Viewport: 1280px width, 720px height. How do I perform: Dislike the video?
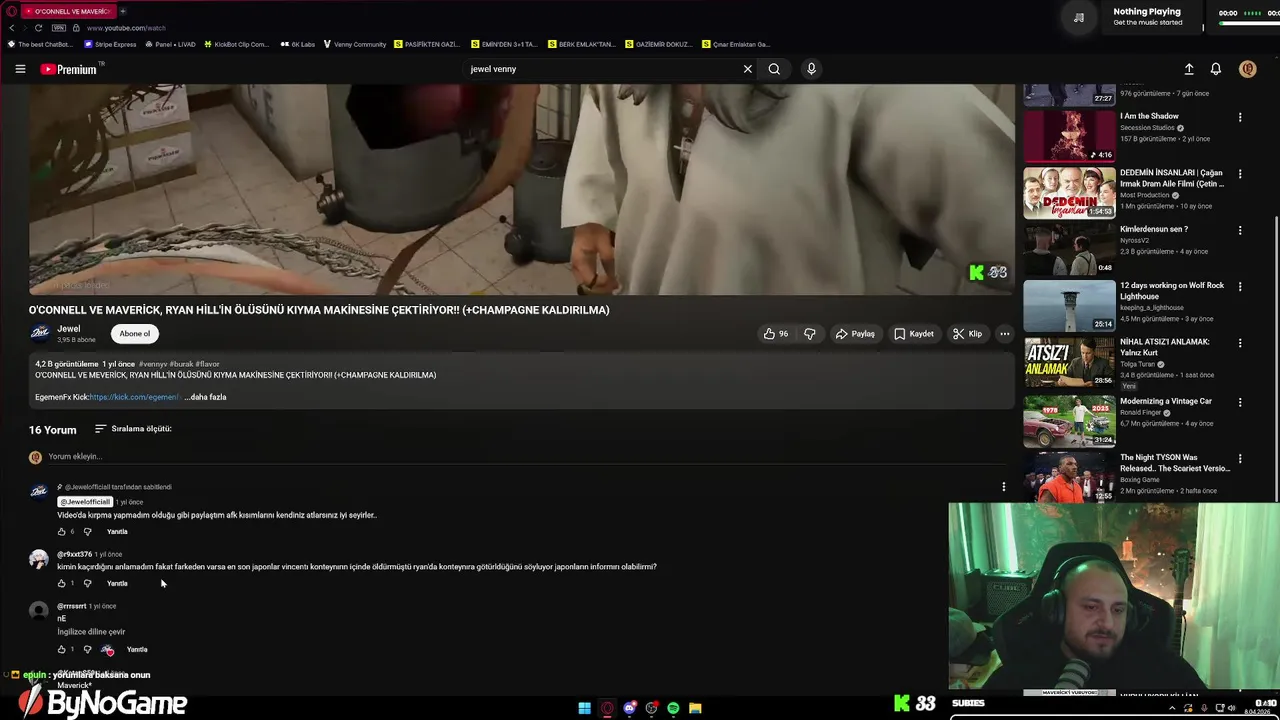coord(810,334)
